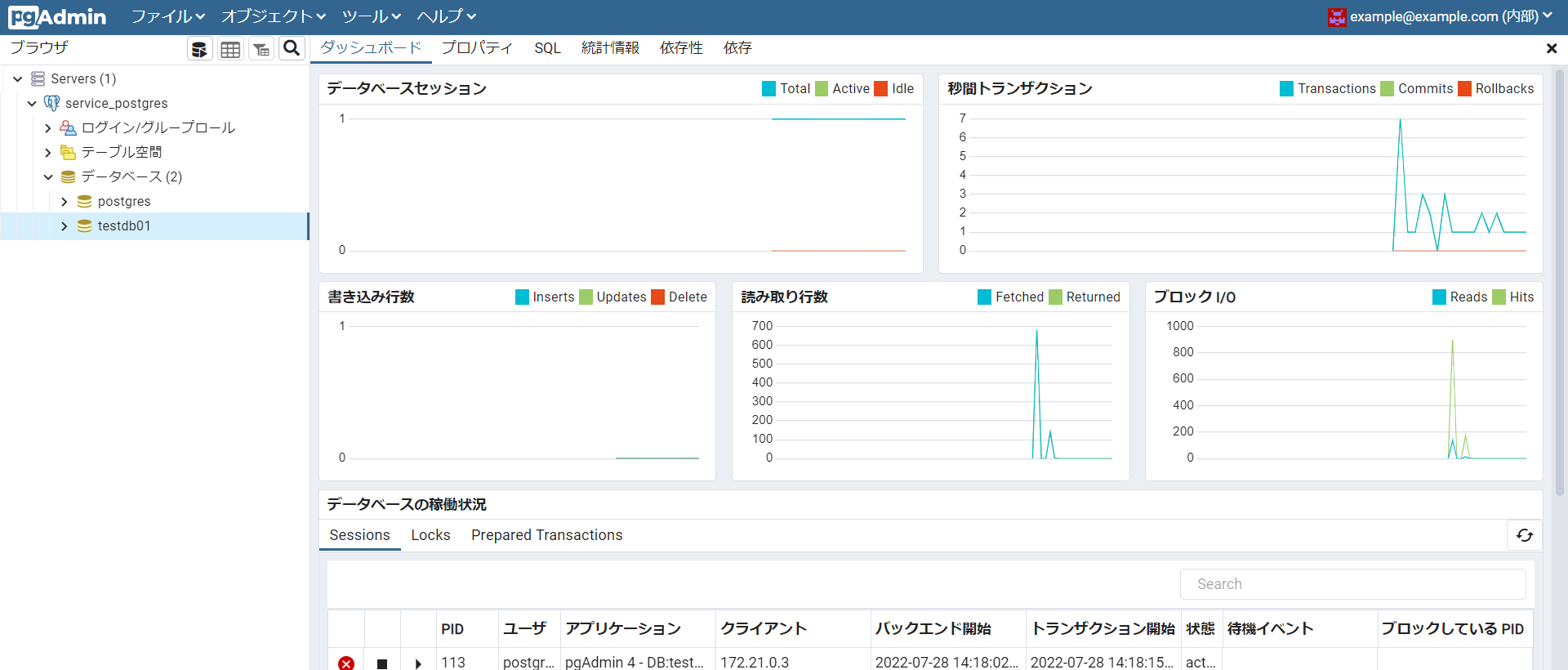The image size is (1568, 670).
Task: Click the Commits legend color swatch
Action: coord(1387,88)
